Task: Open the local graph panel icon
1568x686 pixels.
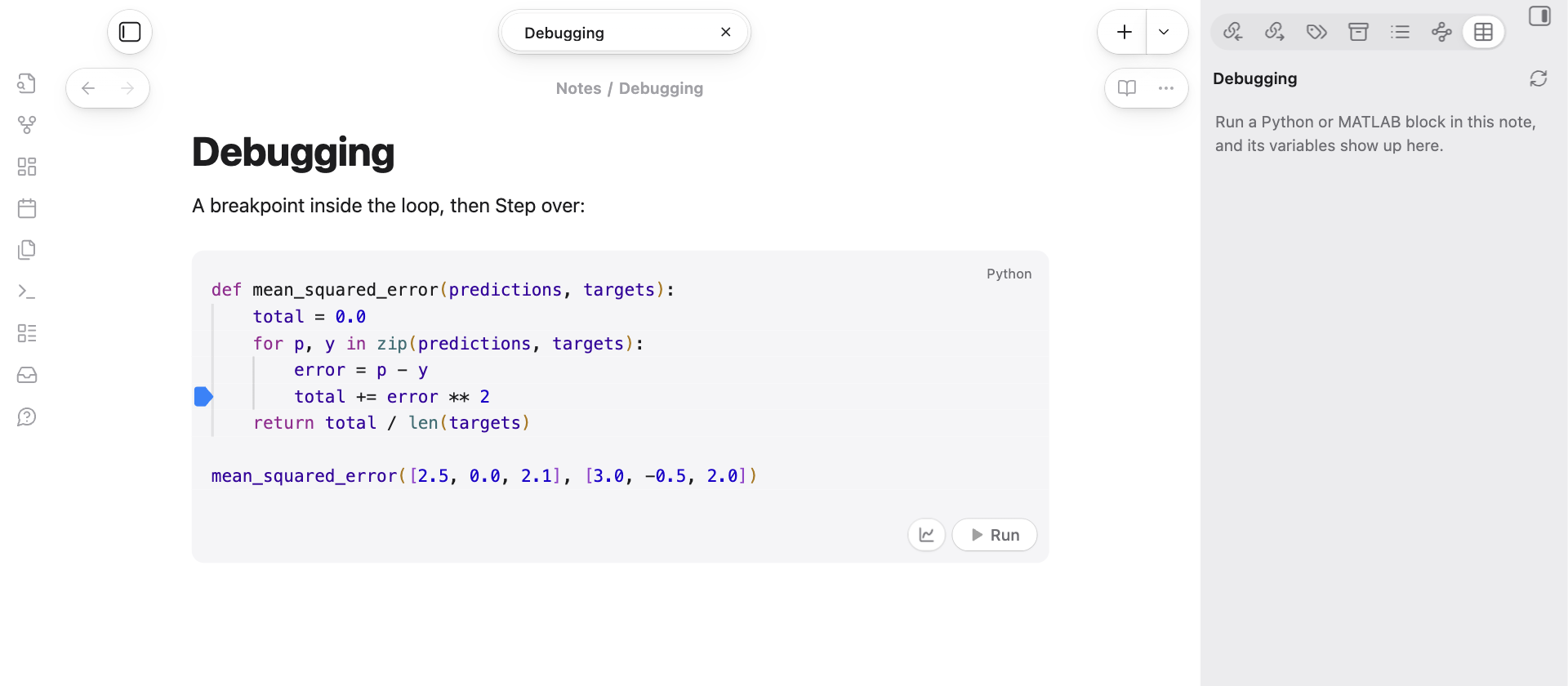Action: 1441,32
